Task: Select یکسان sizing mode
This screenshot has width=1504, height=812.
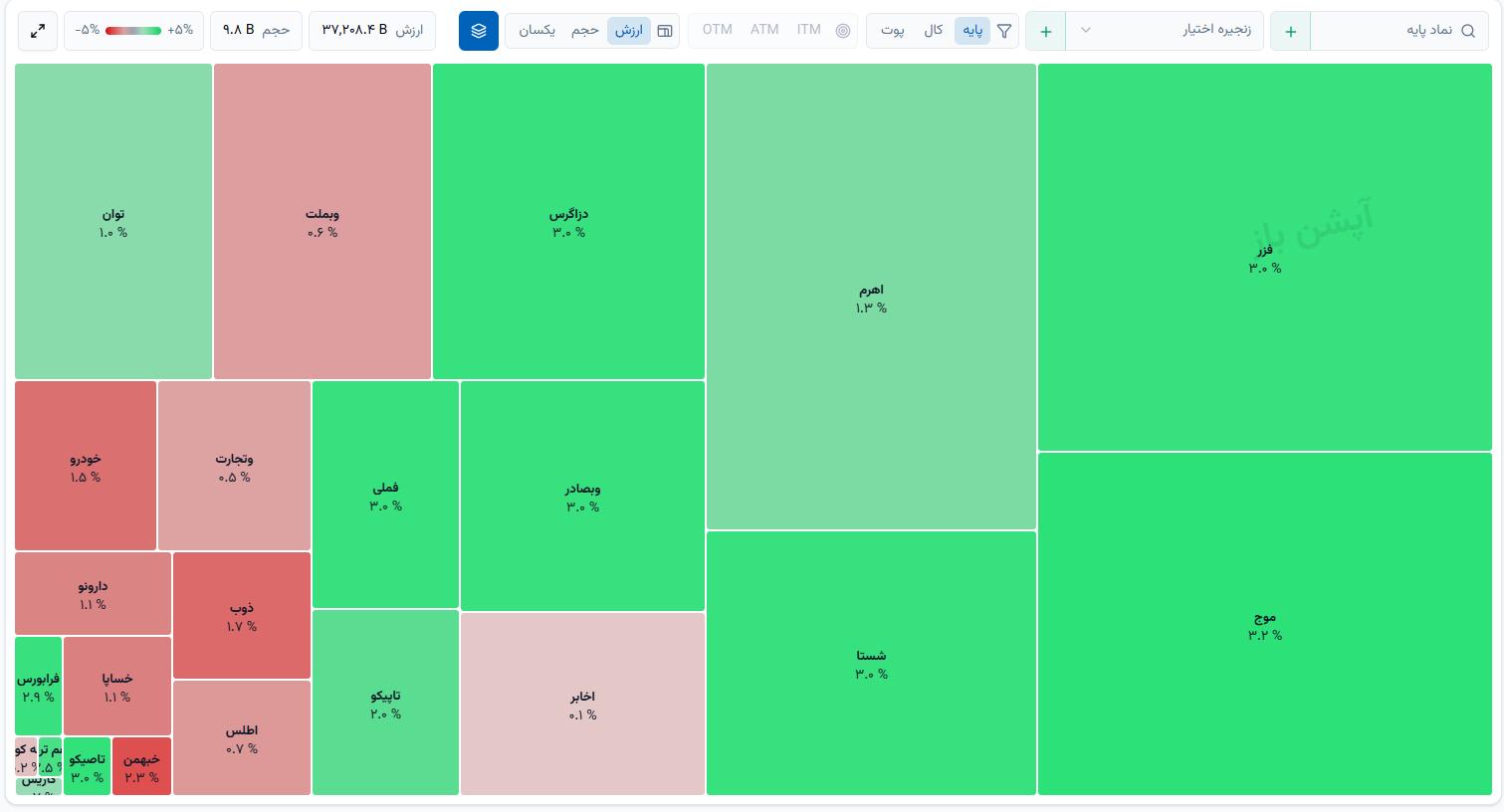Action: tap(537, 31)
